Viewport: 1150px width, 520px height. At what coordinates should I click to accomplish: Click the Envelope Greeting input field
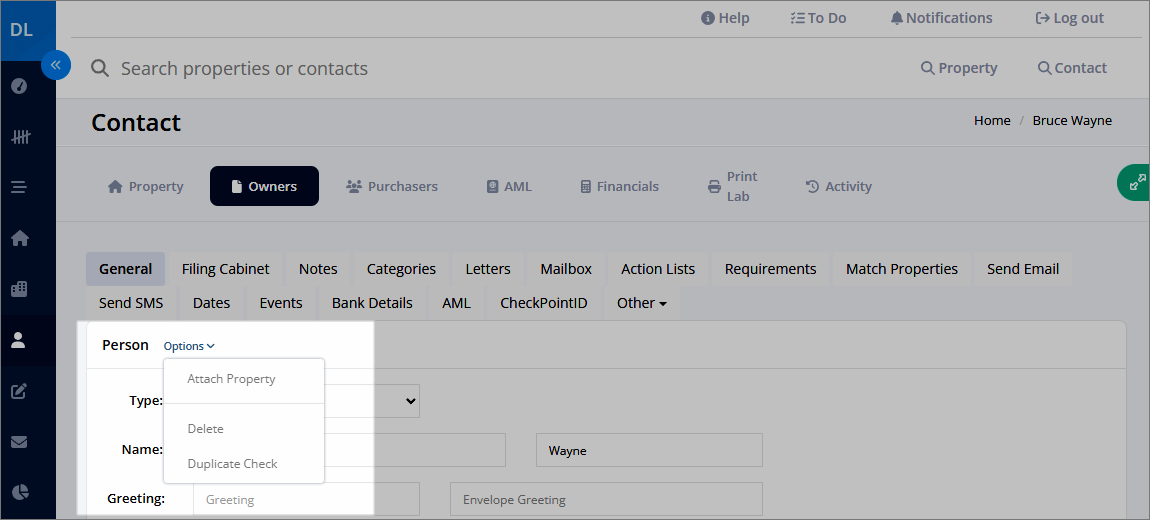coord(606,499)
